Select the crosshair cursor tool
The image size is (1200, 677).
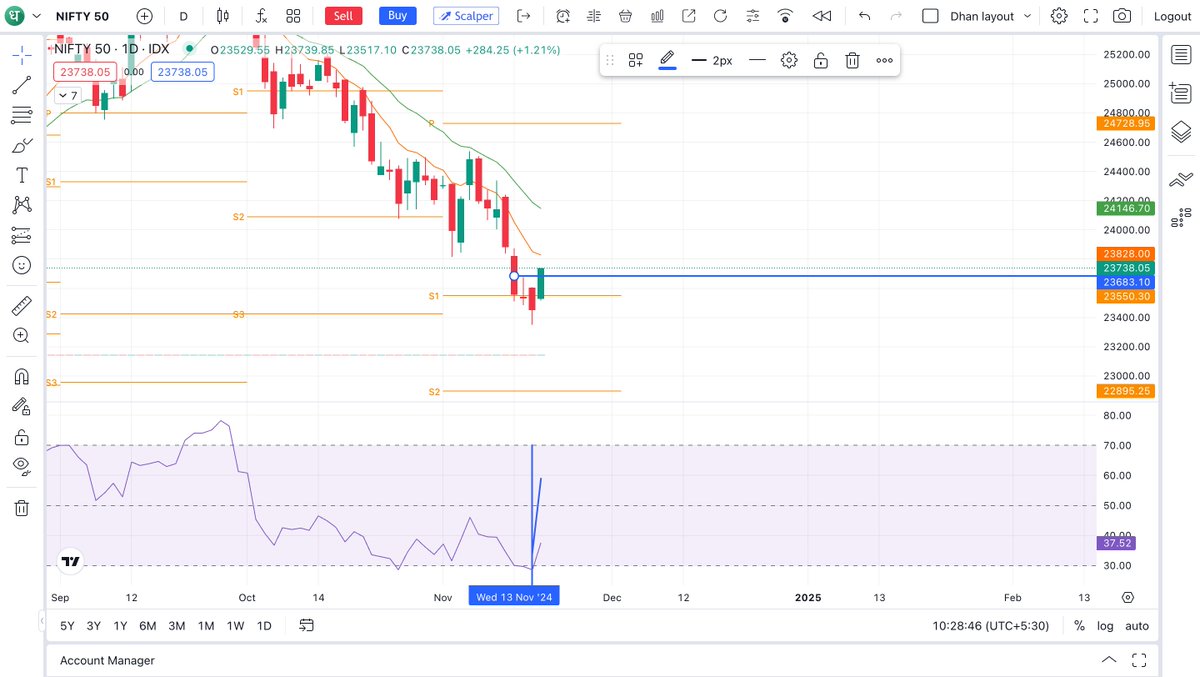point(21,54)
